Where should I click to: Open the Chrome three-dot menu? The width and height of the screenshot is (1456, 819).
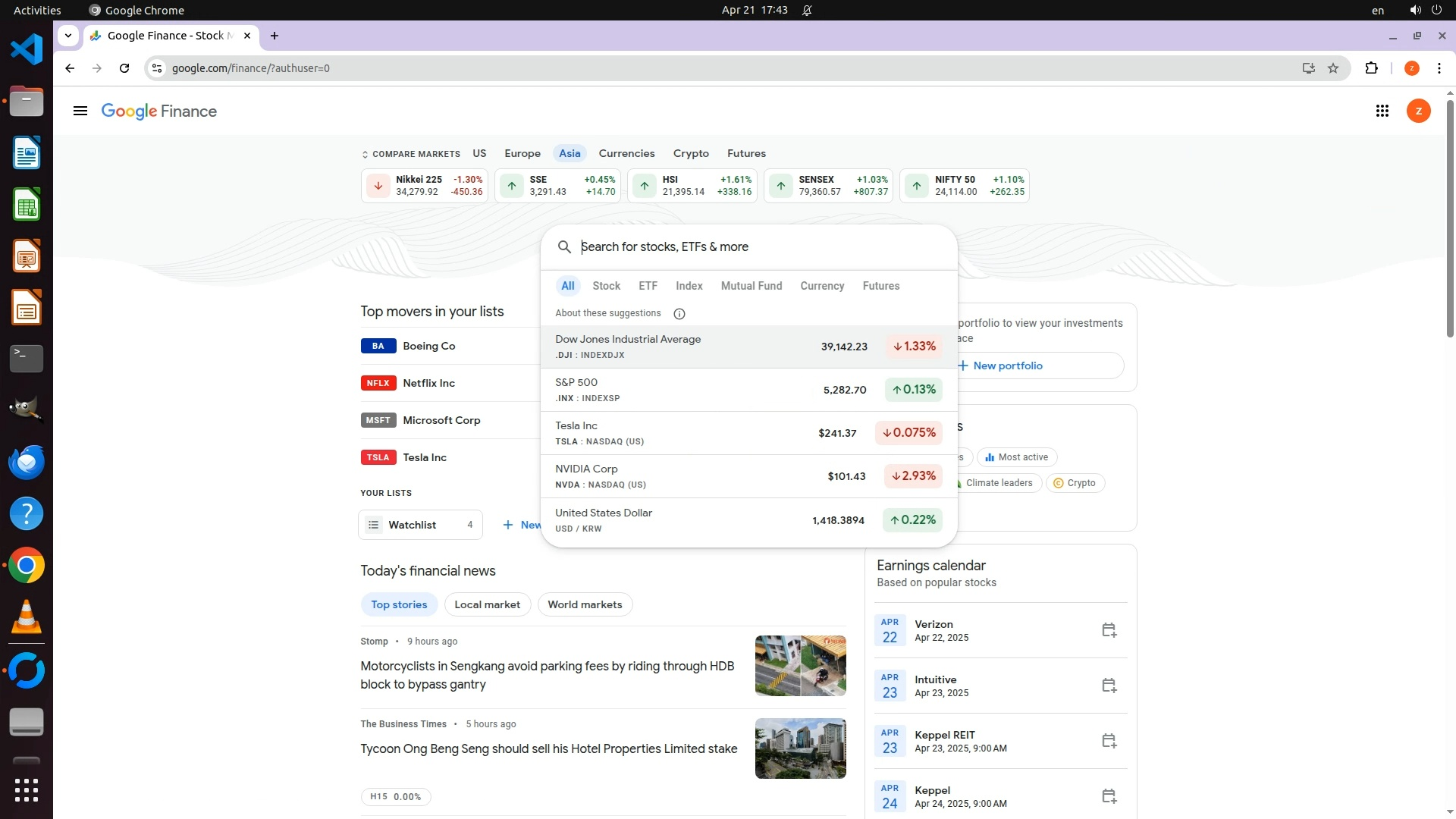[x=1439, y=68]
